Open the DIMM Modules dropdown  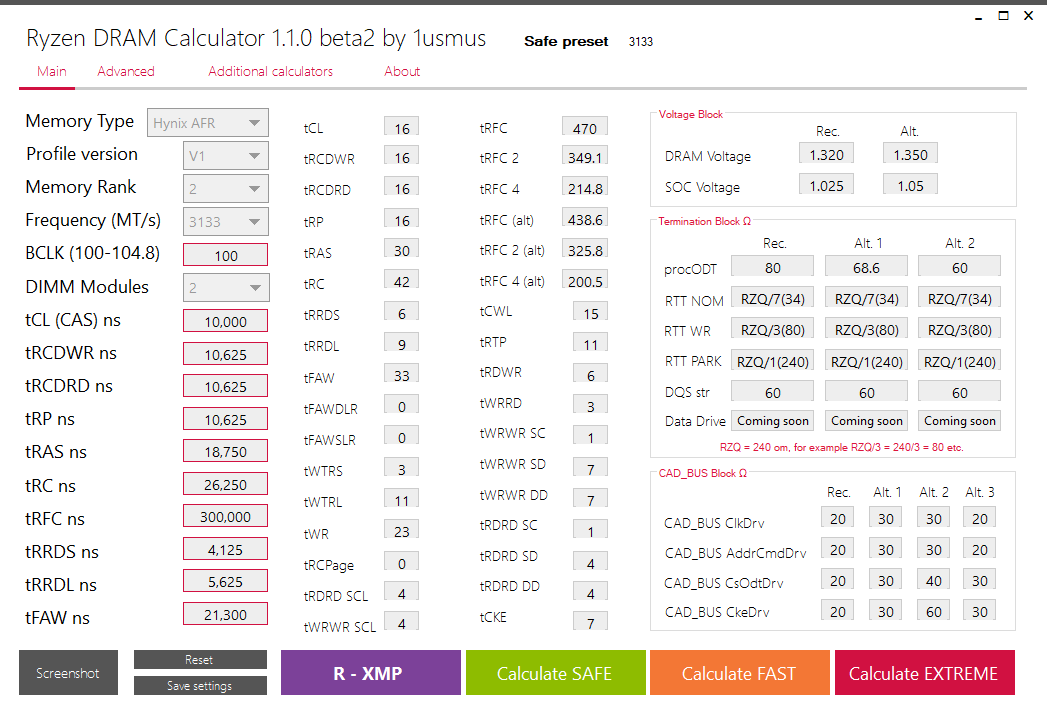click(x=226, y=288)
